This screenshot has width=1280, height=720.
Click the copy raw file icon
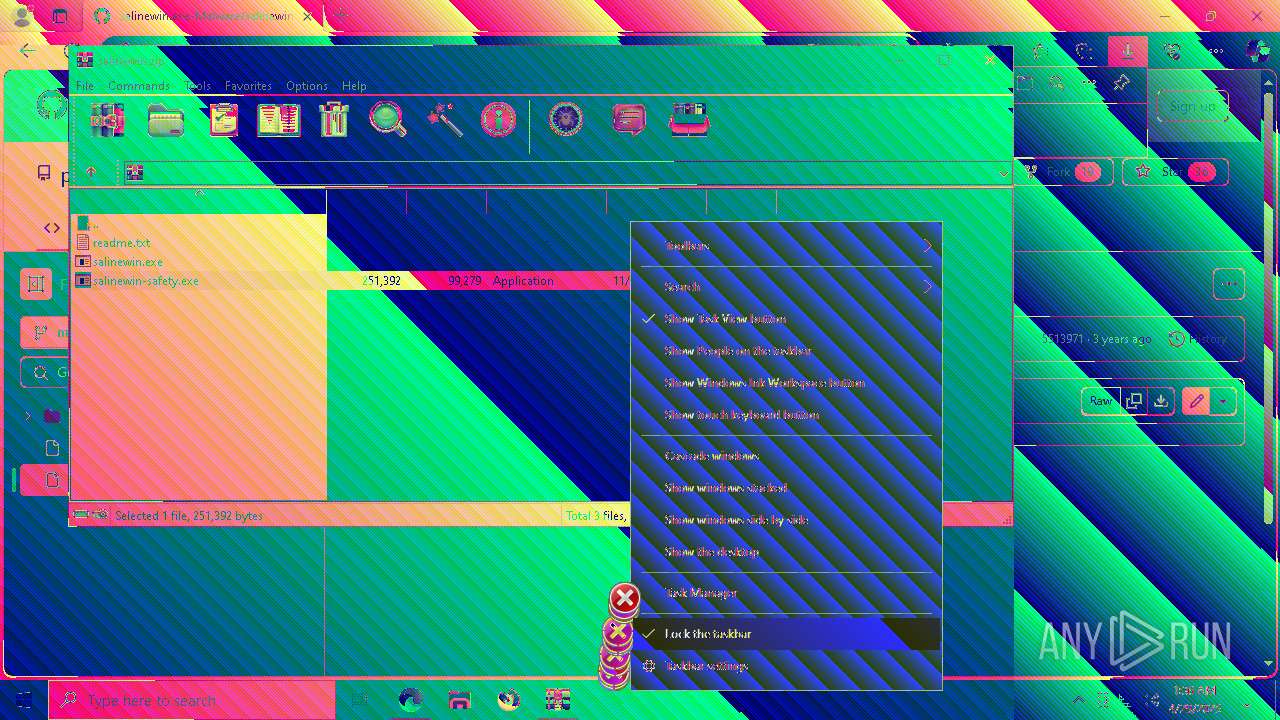1133,401
